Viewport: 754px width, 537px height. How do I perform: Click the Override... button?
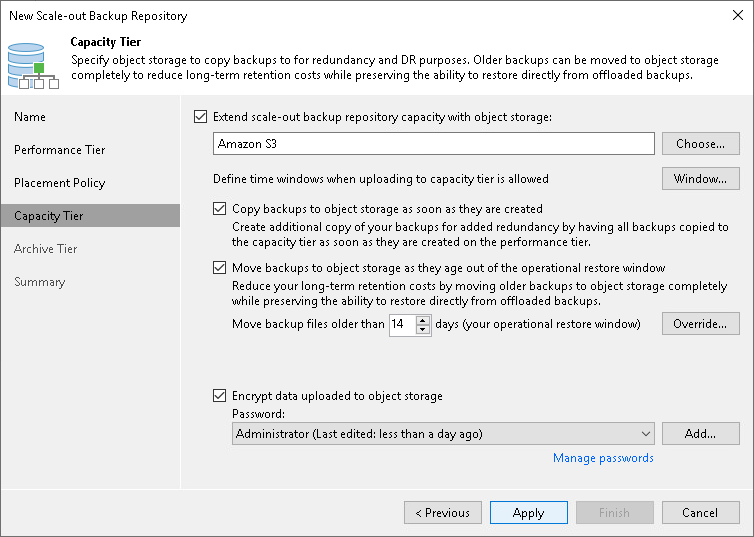pos(701,324)
